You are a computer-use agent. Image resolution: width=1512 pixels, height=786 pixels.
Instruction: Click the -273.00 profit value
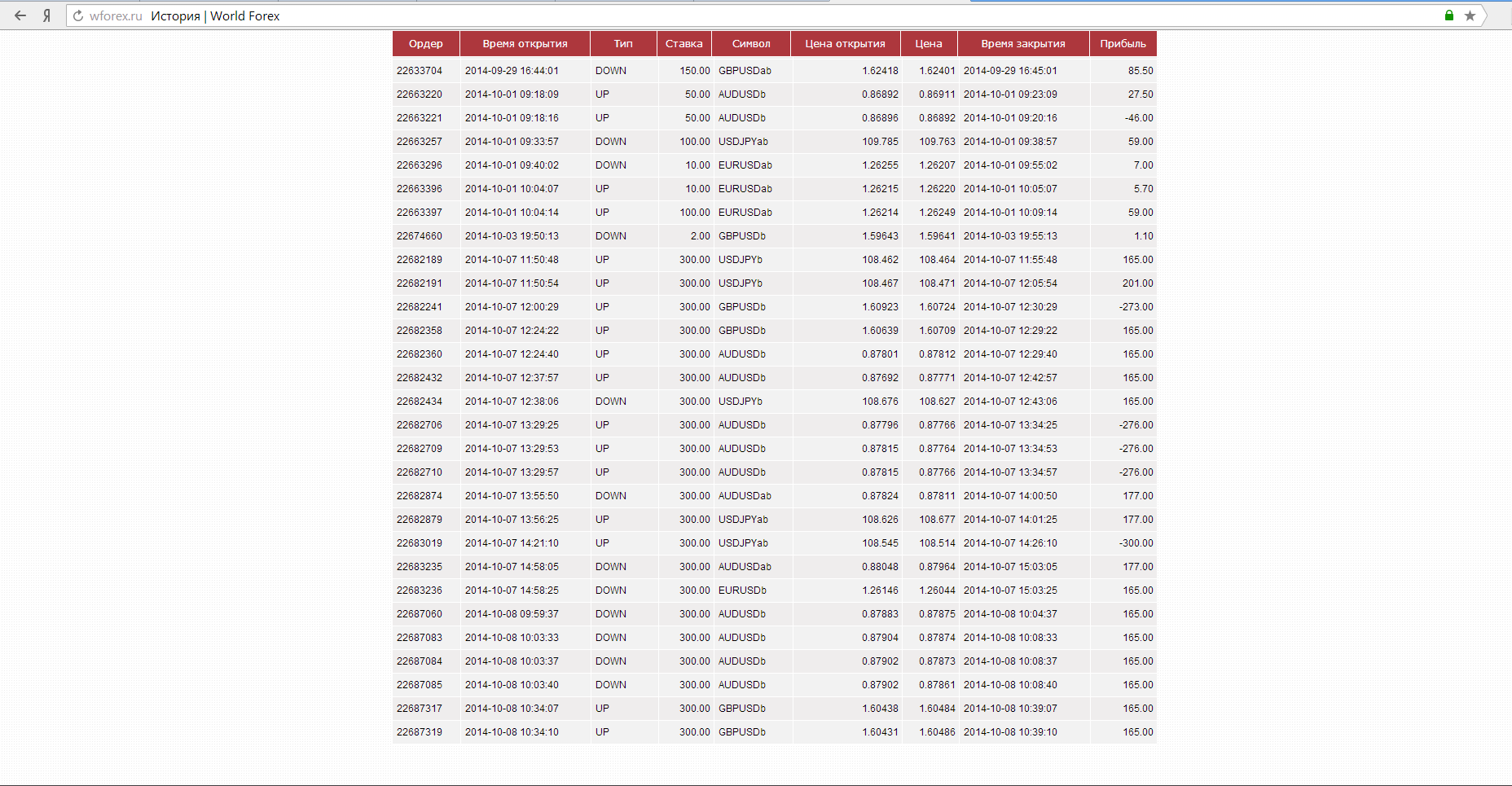tap(1136, 307)
